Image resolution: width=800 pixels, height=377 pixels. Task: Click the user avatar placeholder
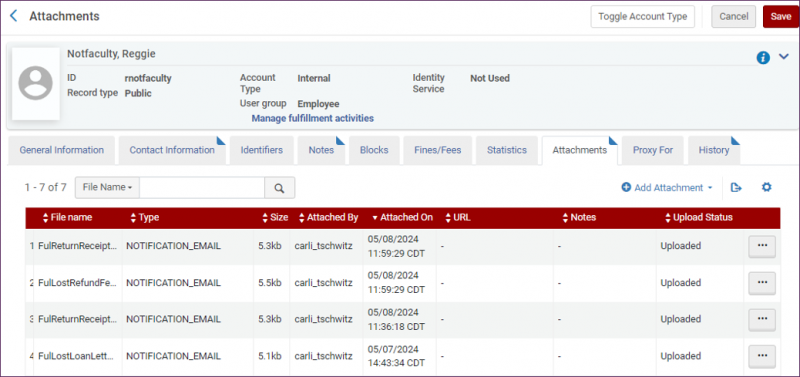(x=36, y=84)
